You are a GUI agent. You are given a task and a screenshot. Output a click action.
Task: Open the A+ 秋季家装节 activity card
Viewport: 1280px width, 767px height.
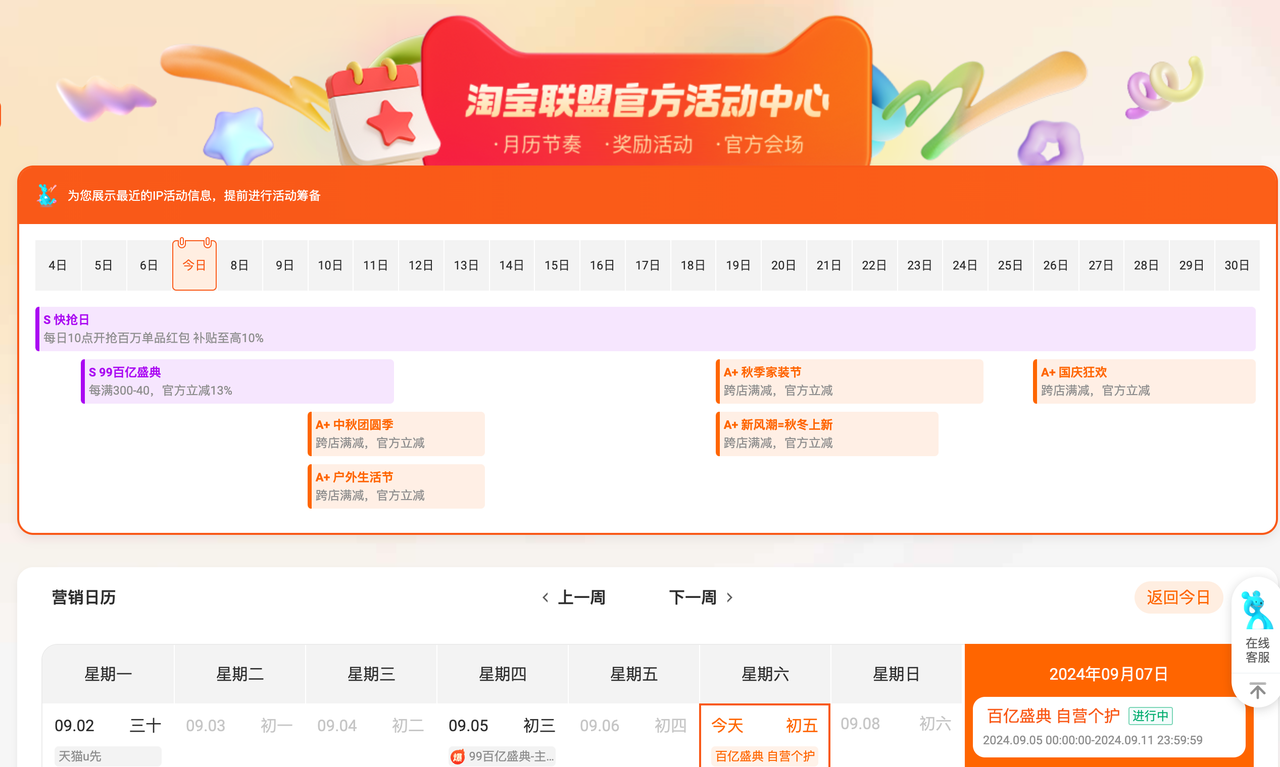[x=849, y=381]
